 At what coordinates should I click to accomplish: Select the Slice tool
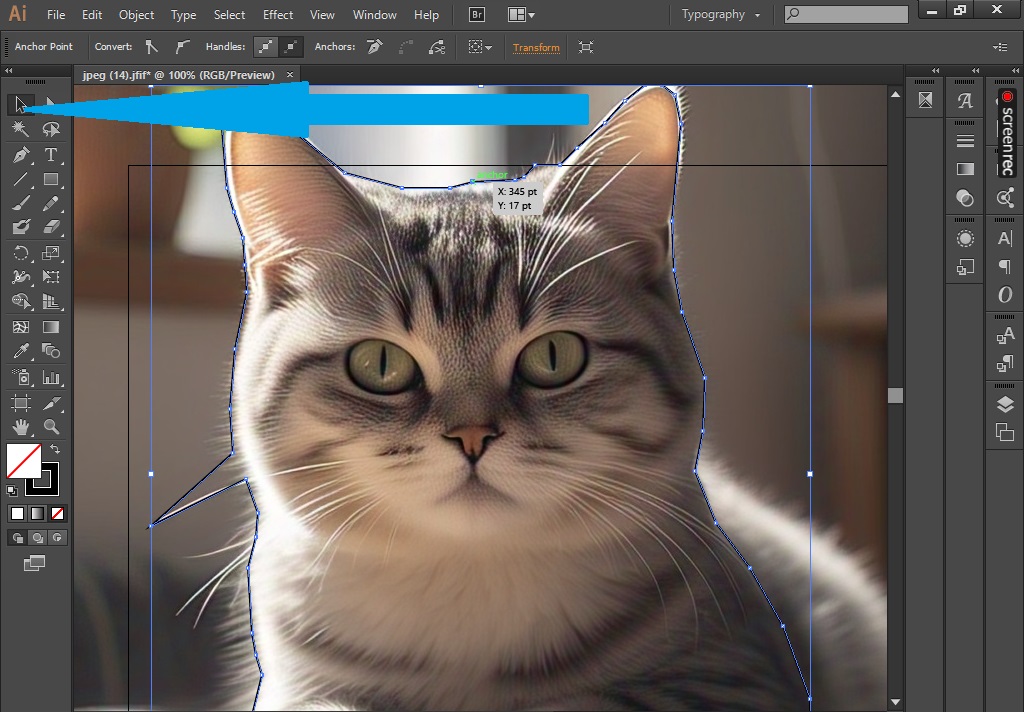(x=51, y=402)
